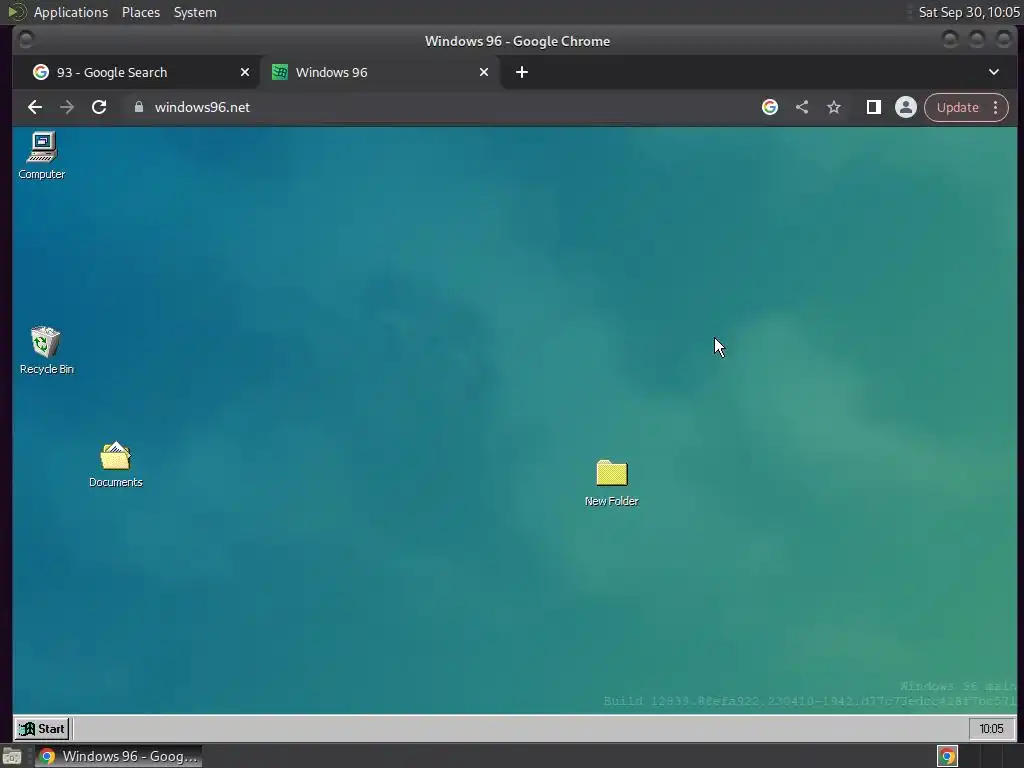Select the Documents folder icon
The width and height of the screenshot is (1024, 768).
[x=116, y=464]
